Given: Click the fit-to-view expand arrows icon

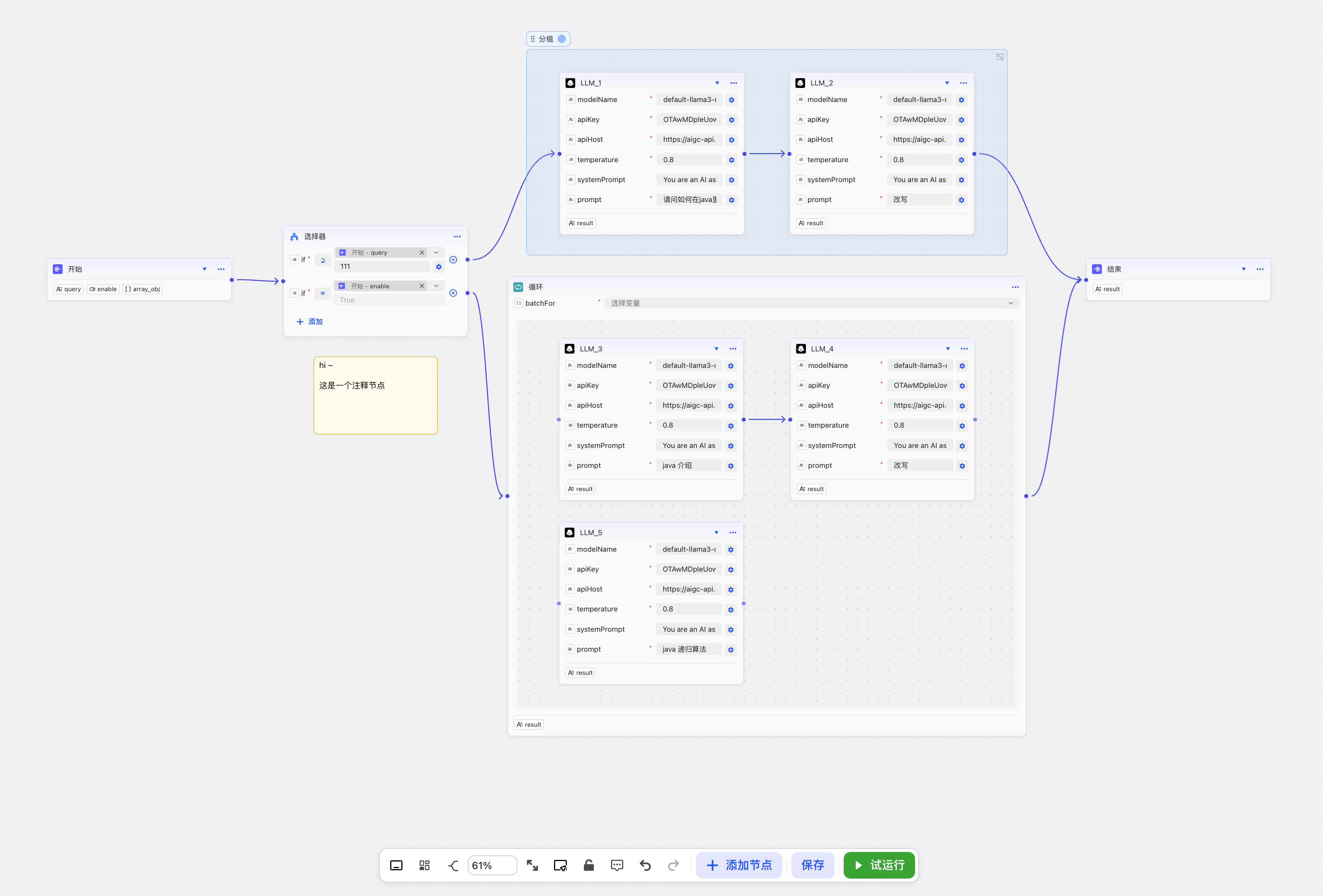Looking at the screenshot, I should pyautogui.click(x=532, y=865).
